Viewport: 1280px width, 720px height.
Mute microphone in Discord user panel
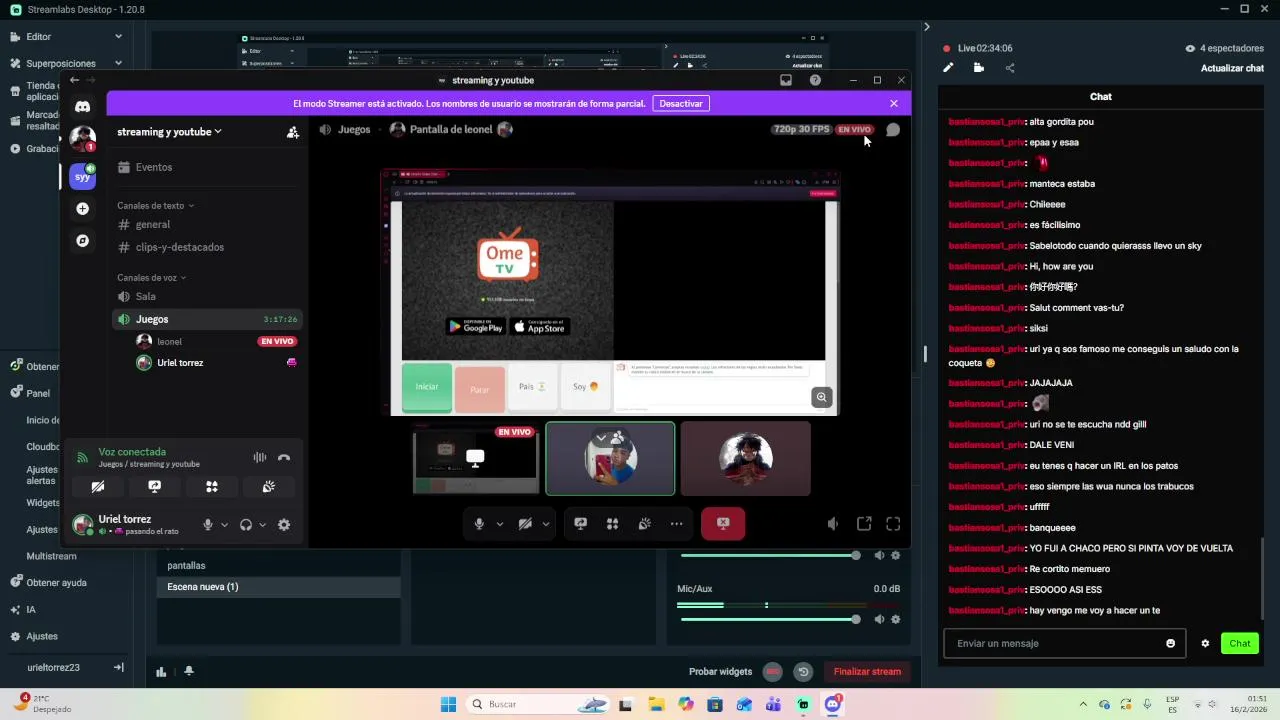pyautogui.click(x=208, y=525)
